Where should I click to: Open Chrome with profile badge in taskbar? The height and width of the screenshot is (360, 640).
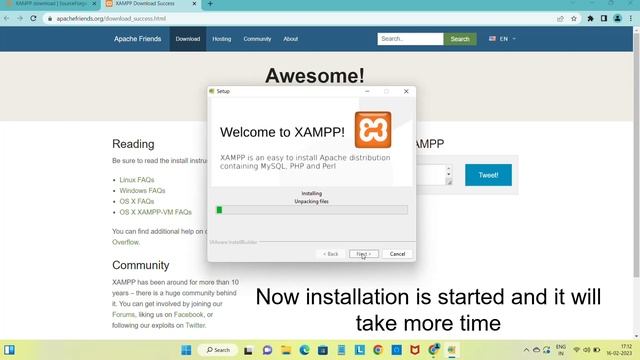pyautogui.click(x=433, y=349)
